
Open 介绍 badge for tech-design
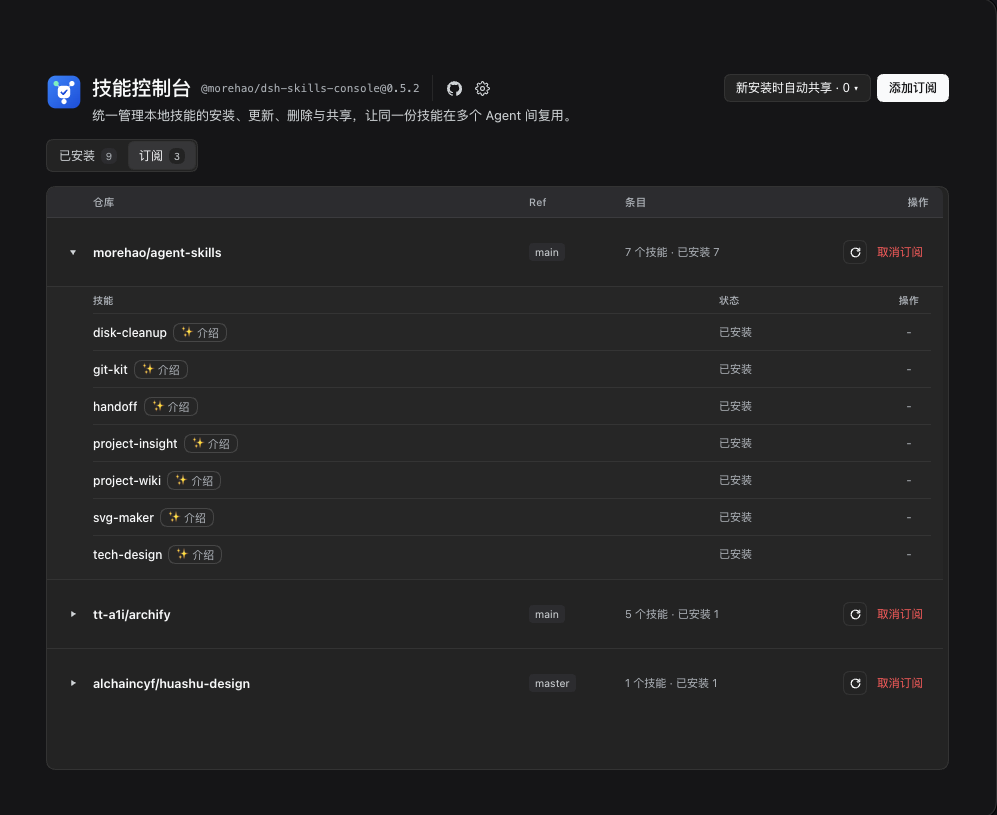(195, 554)
